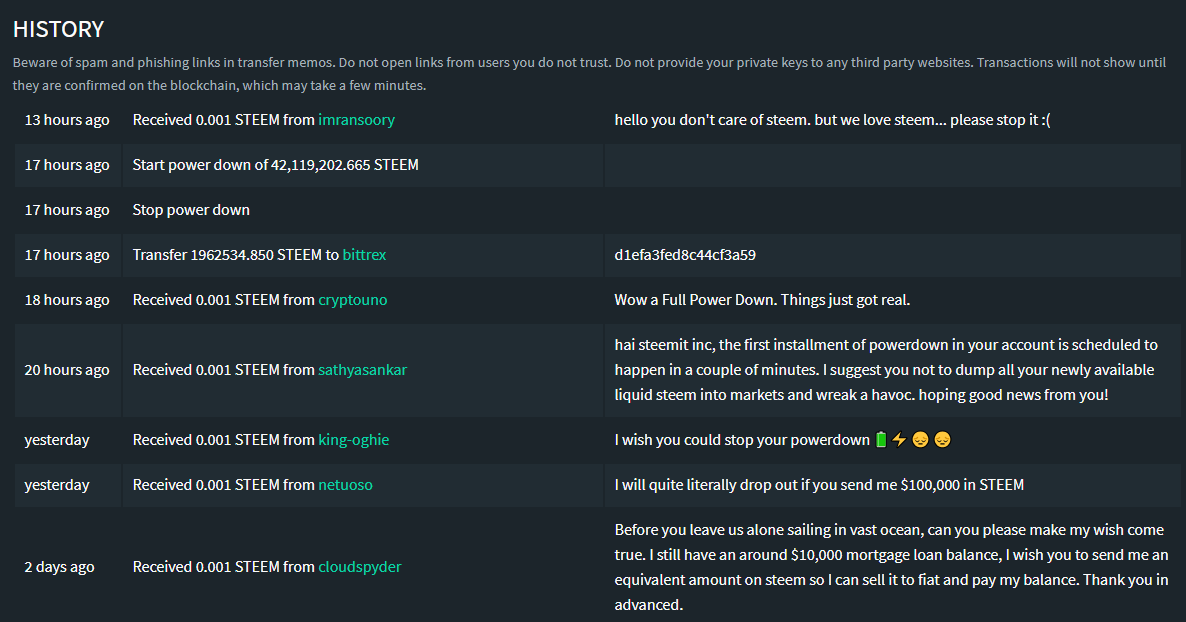
Task: Select the "18 hours ago" timestamp
Action: pyautogui.click(x=67, y=300)
